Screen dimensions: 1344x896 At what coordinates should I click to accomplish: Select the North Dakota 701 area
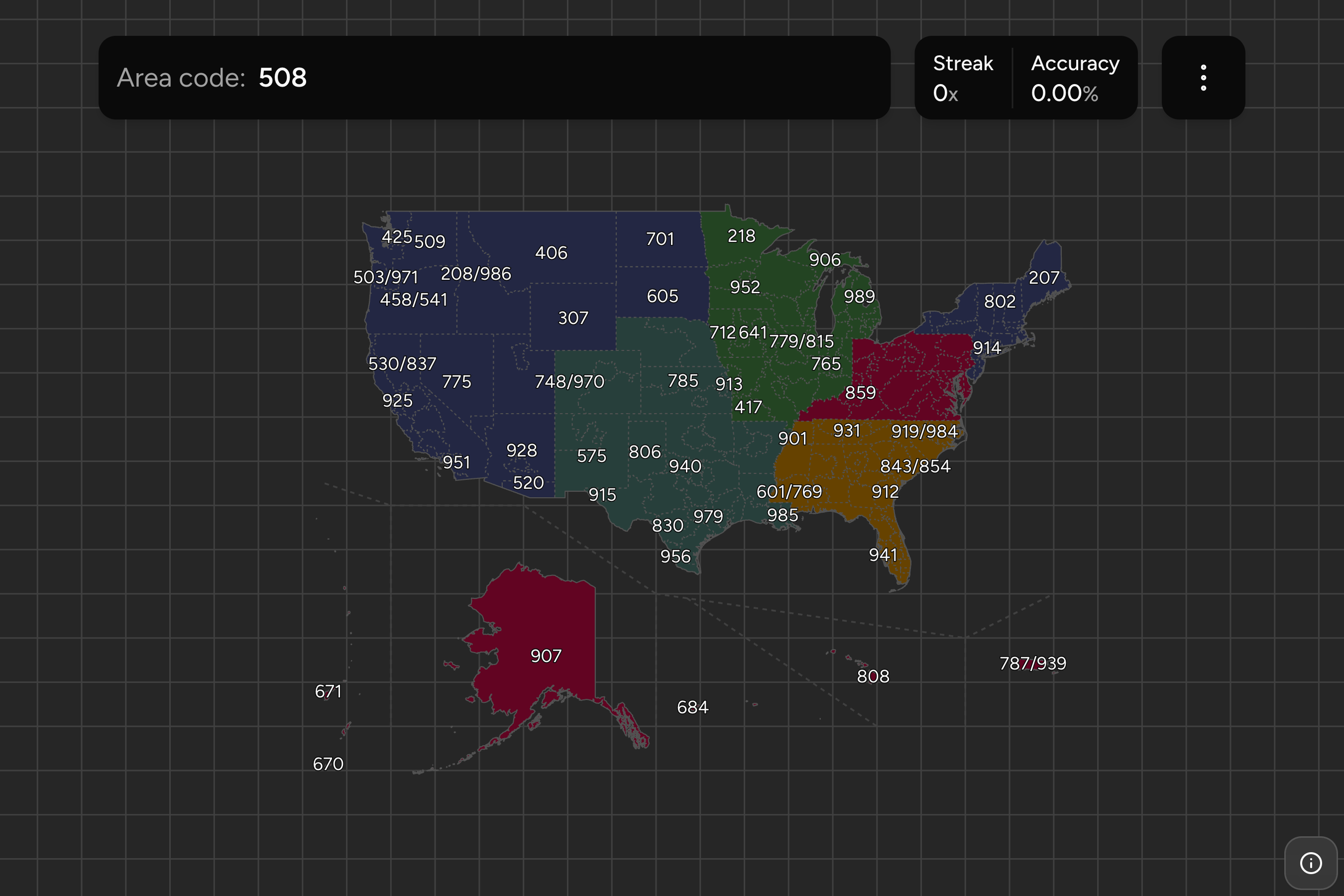pos(660,239)
